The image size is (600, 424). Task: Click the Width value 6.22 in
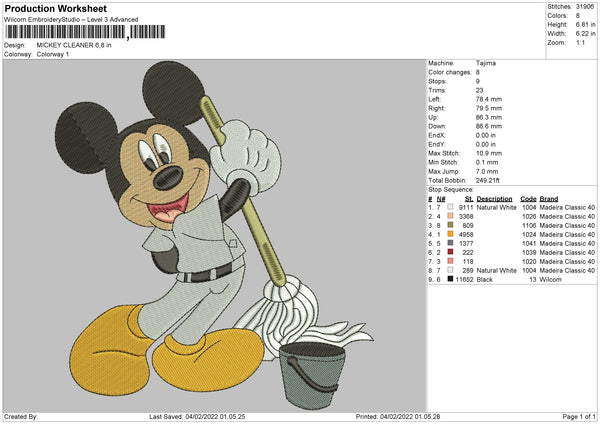tap(585, 34)
